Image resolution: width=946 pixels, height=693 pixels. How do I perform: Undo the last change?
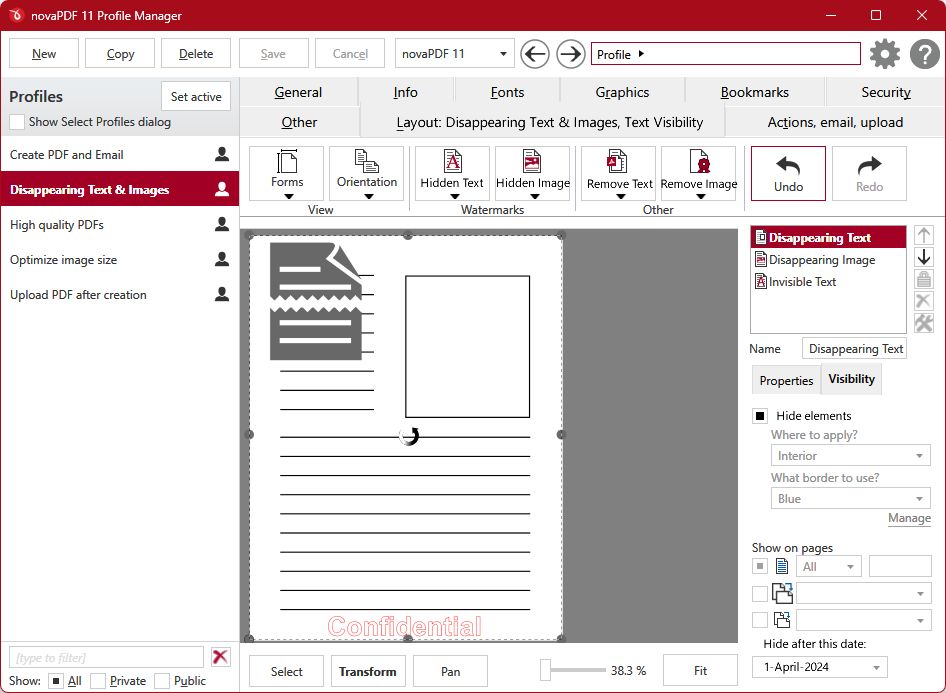(789, 173)
